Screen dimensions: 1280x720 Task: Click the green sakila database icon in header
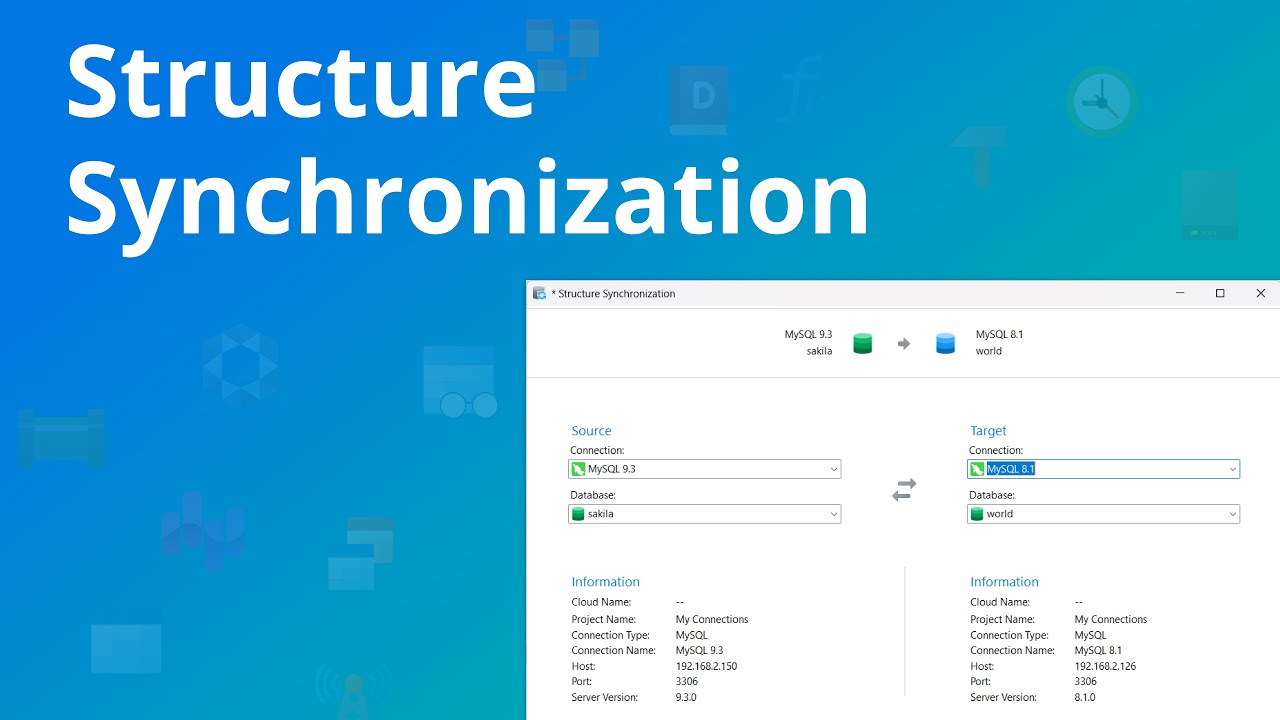[x=862, y=344]
